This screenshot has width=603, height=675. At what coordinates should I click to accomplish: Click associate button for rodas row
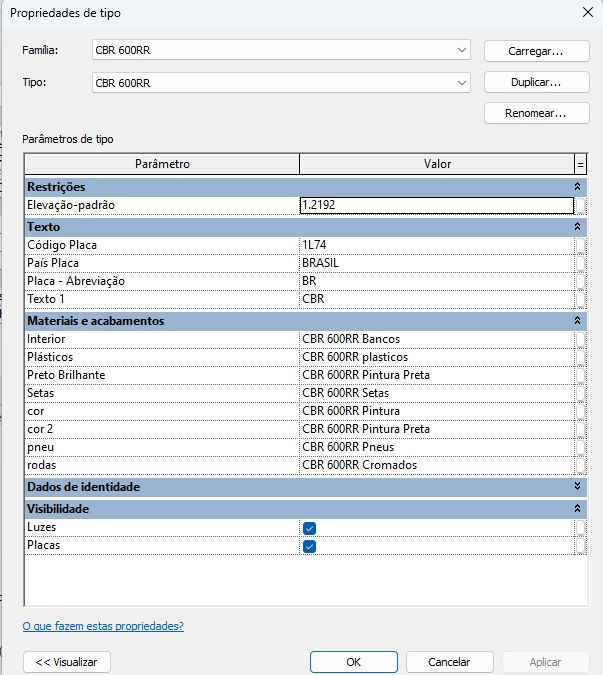[580, 465]
